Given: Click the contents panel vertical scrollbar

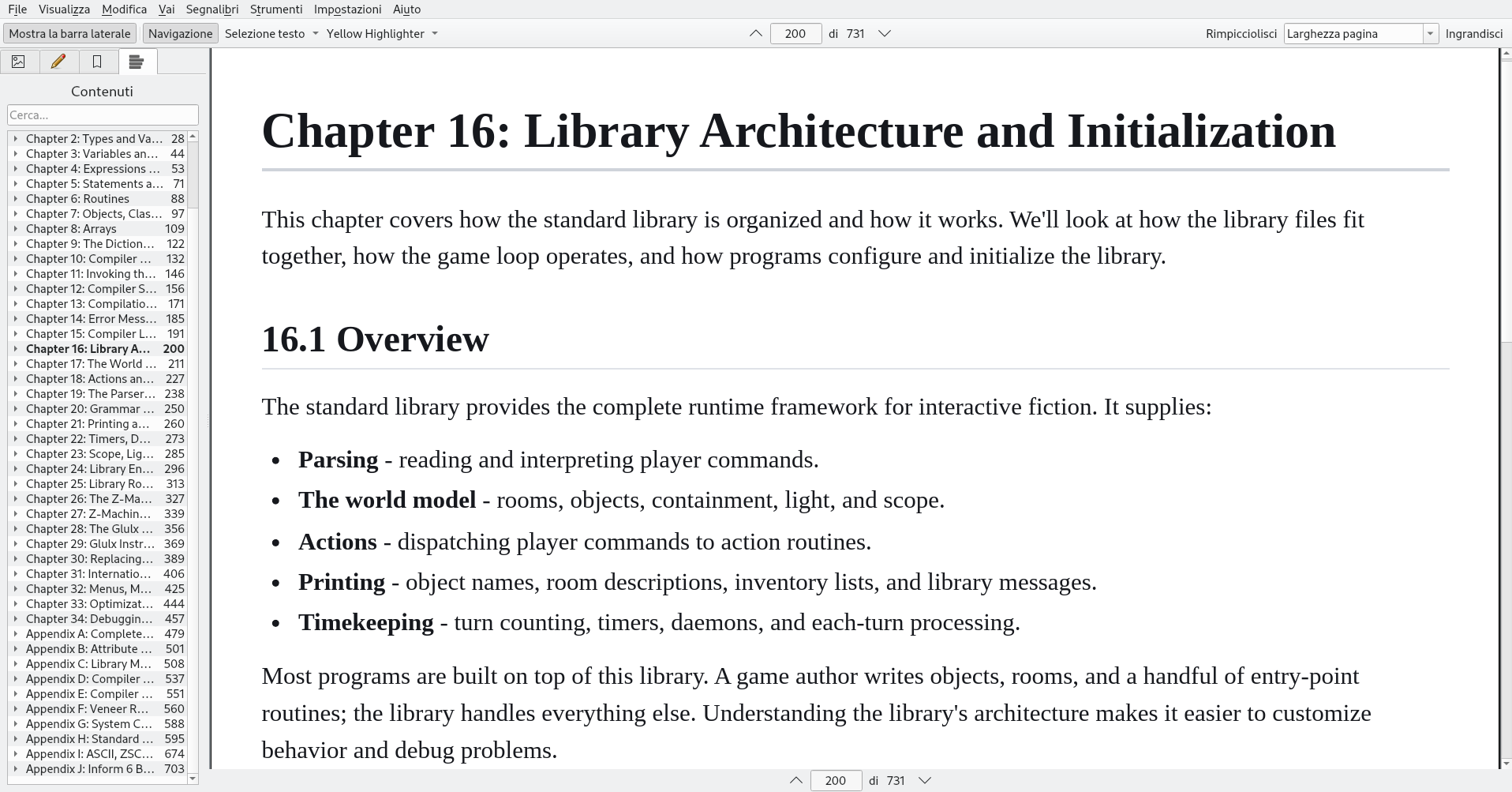Looking at the screenshot, I should (193, 458).
